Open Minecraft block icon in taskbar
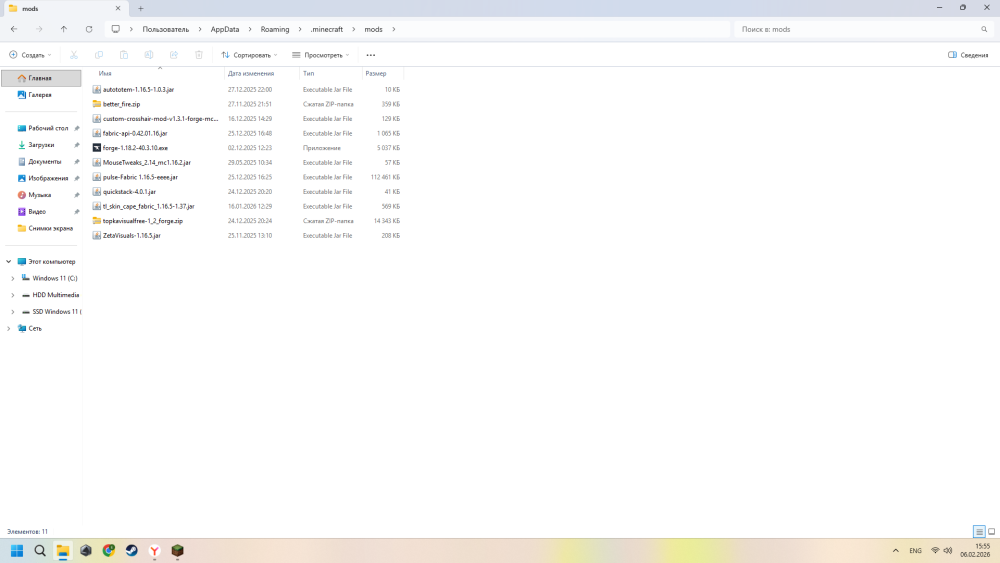This screenshot has height=563, width=1000. coord(177,551)
